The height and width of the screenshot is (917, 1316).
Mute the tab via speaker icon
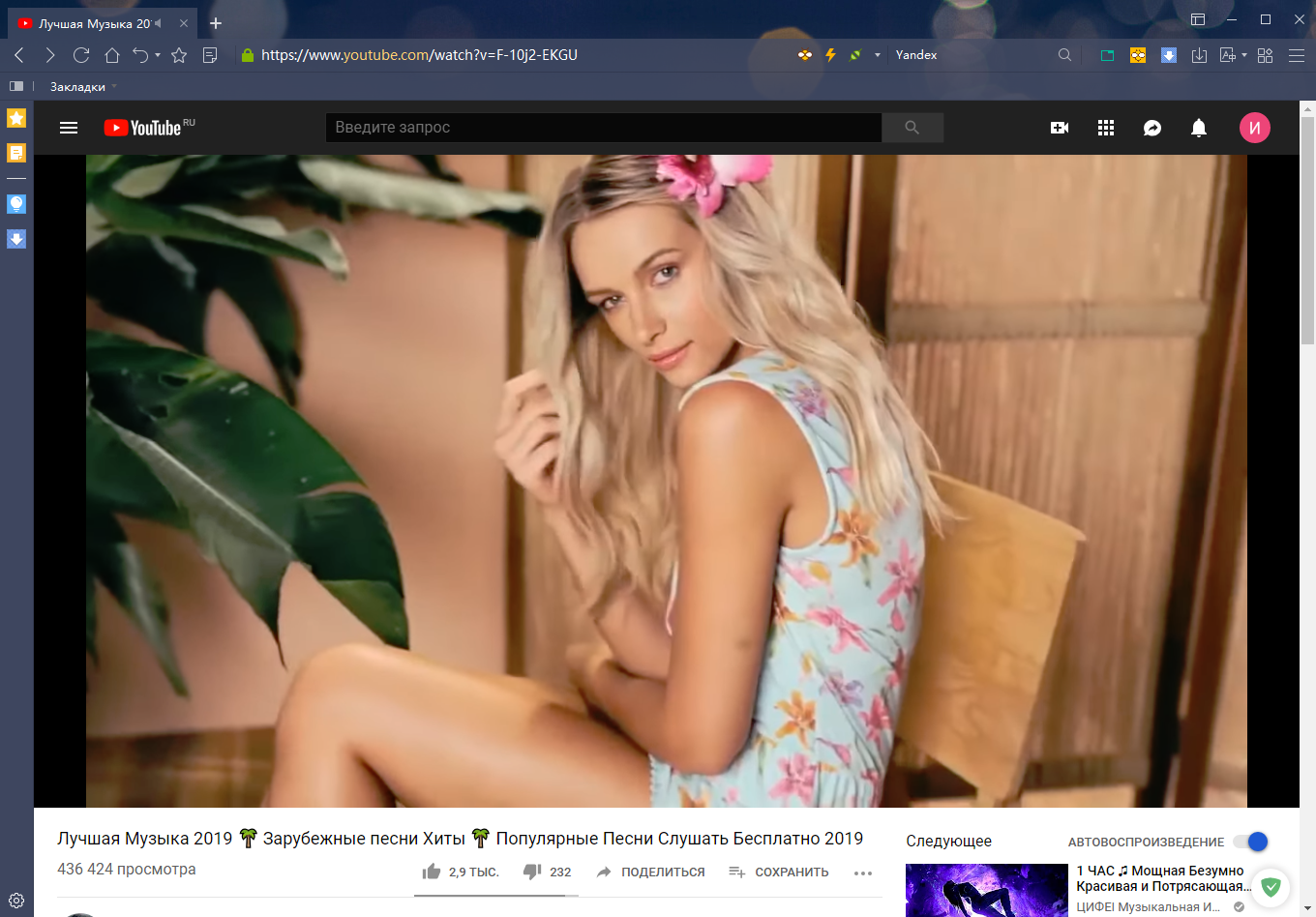pyautogui.click(x=158, y=23)
